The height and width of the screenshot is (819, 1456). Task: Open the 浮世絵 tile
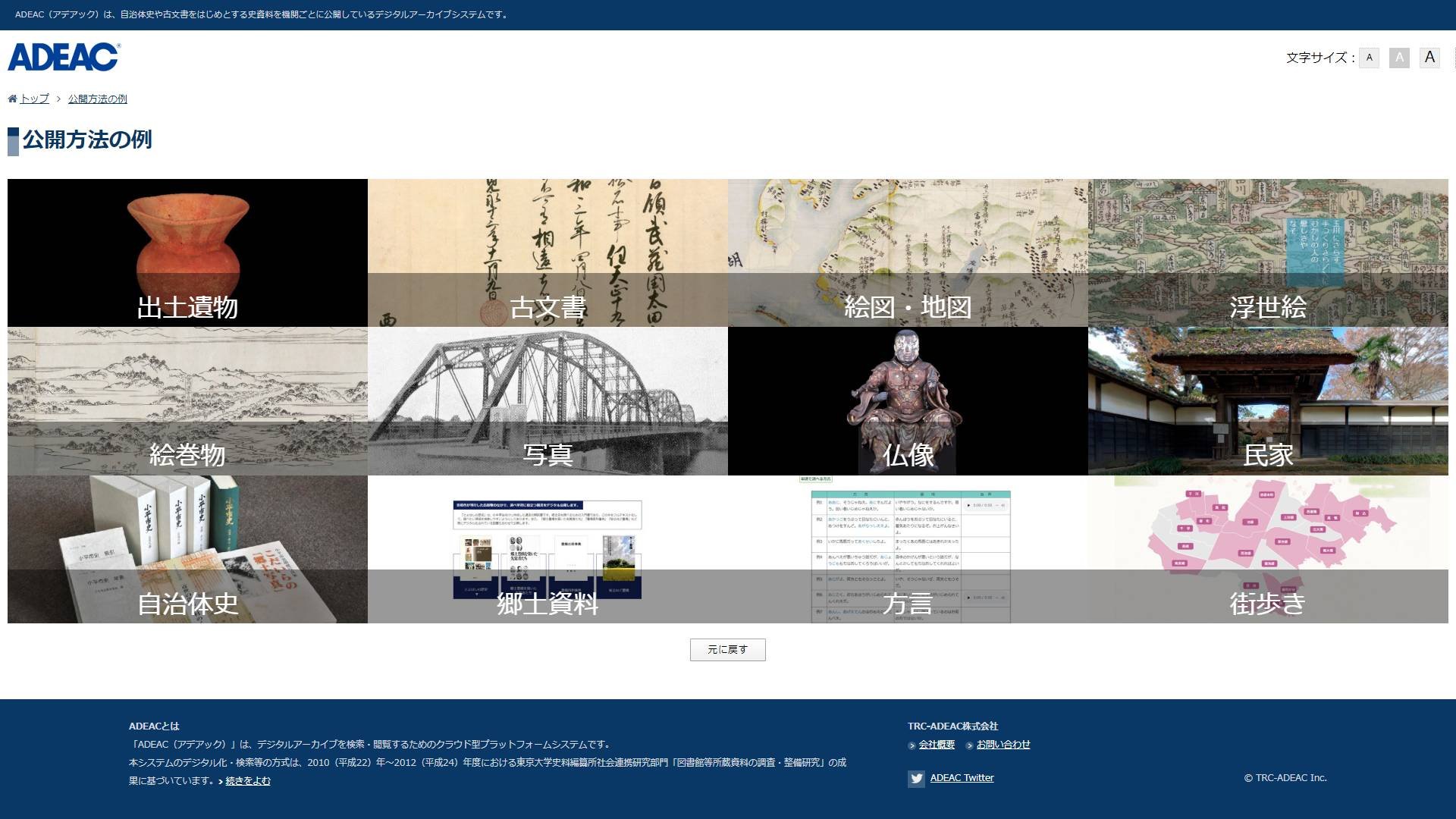pos(1268,253)
